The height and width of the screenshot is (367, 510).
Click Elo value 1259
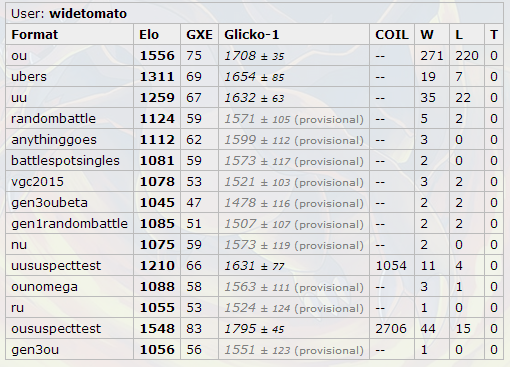(157, 98)
